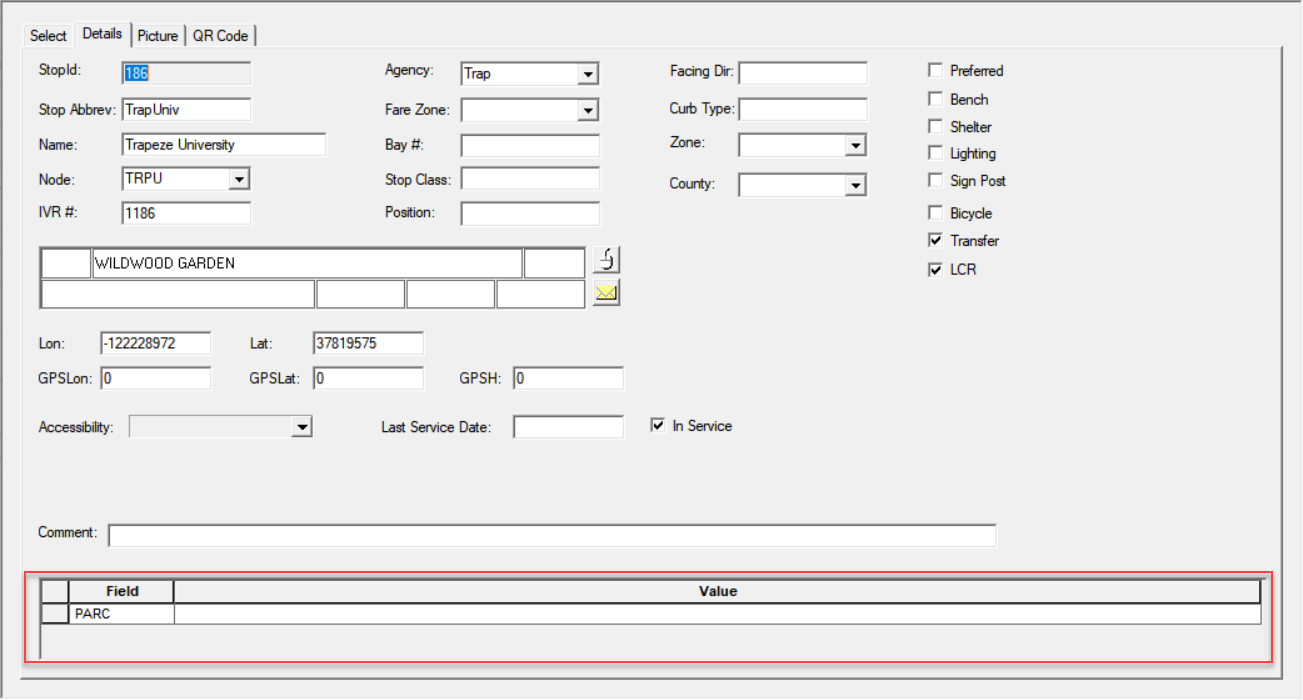Expand the Fare Zone dropdown

(590, 109)
